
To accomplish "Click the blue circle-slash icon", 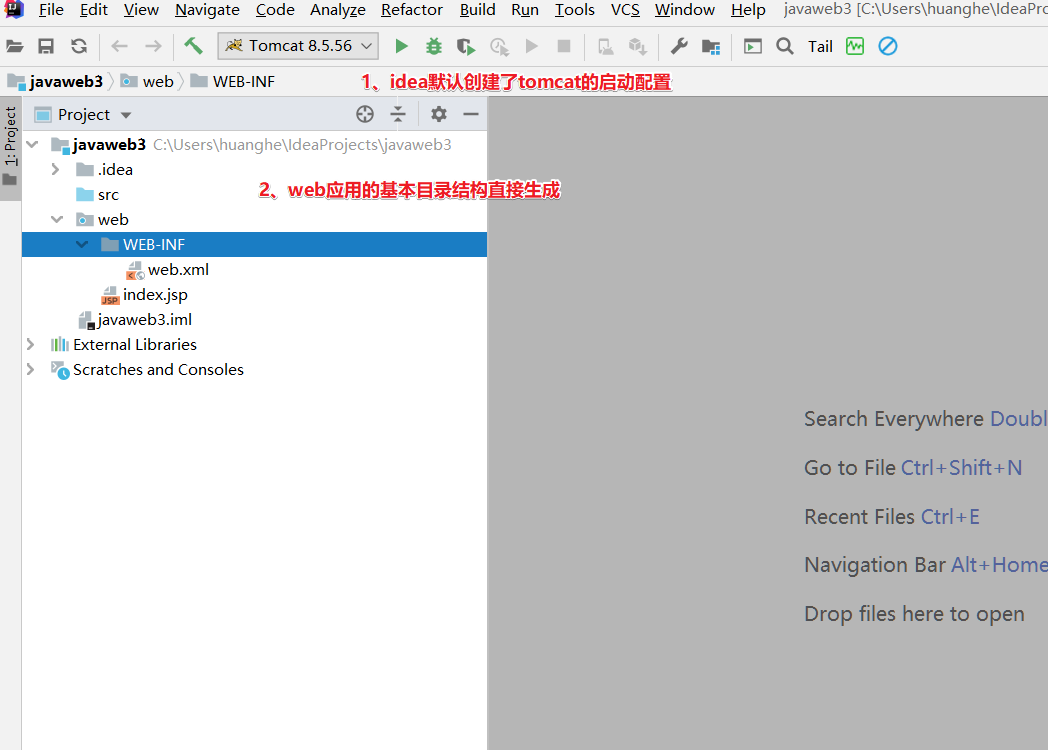I will (888, 46).
